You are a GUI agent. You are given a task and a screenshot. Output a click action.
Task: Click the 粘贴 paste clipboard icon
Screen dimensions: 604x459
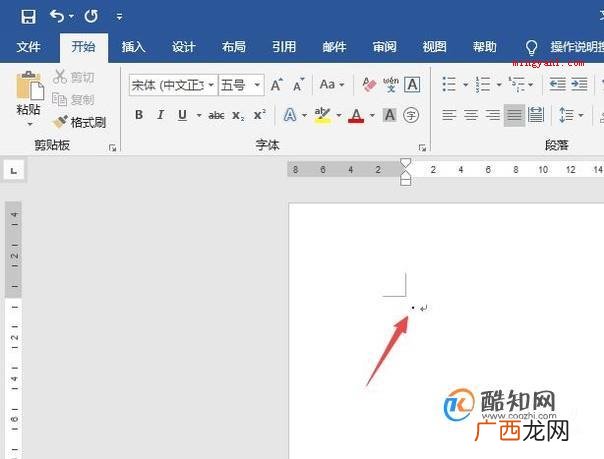pyautogui.click(x=29, y=85)
